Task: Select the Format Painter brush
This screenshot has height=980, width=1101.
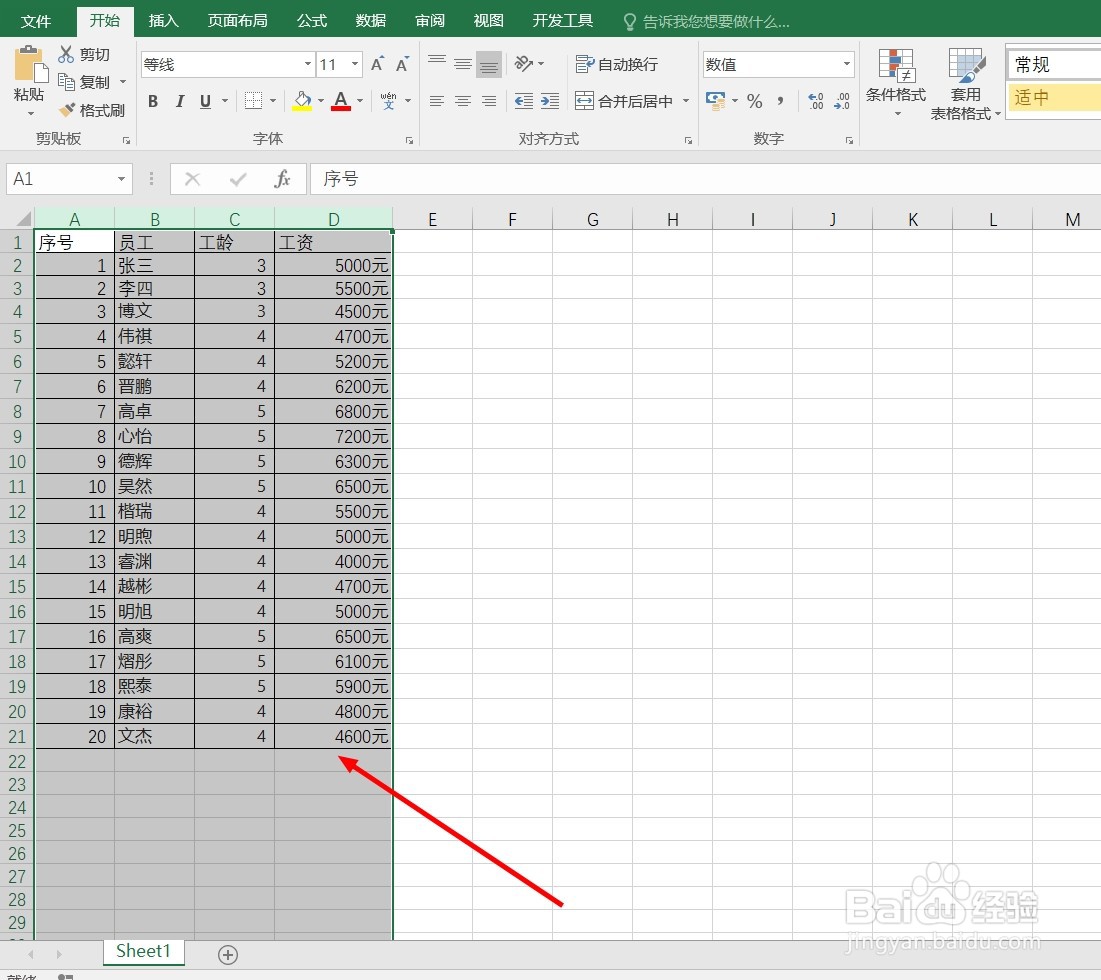Action: (x=67, y=110)
